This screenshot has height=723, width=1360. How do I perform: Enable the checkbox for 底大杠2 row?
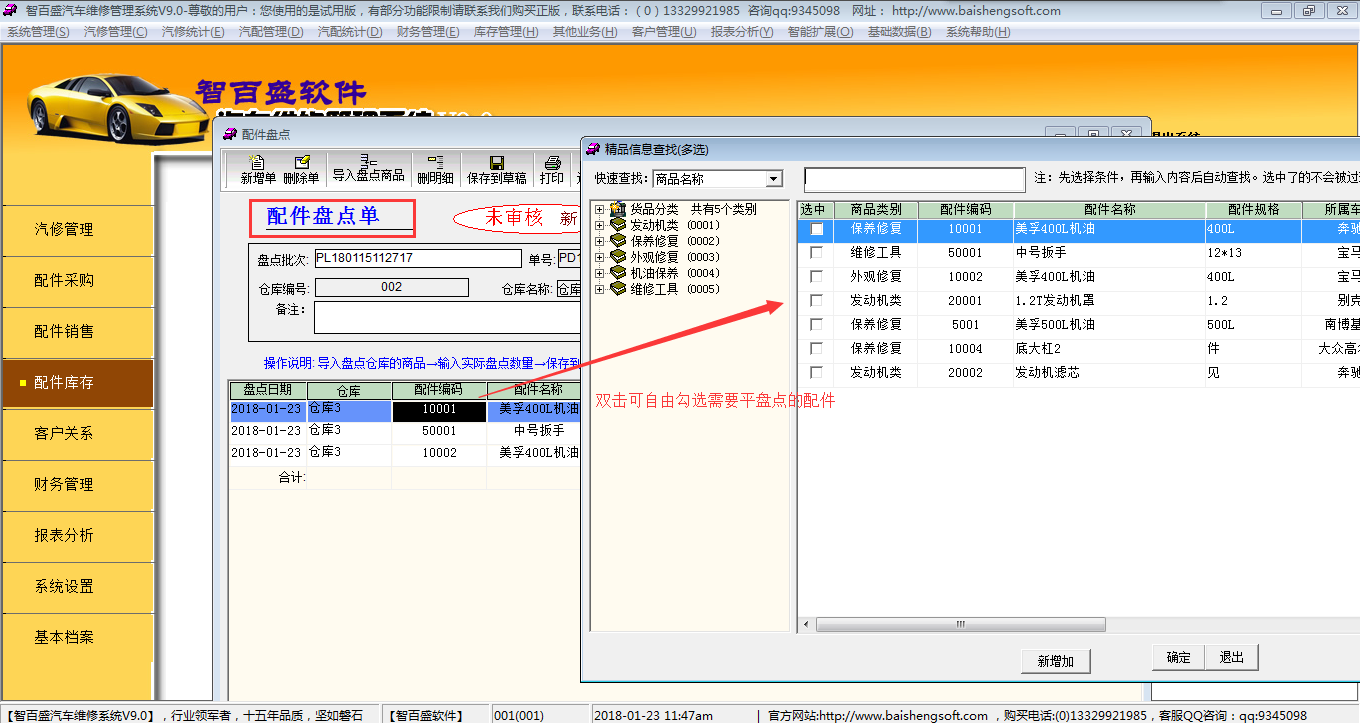point(816,349)
